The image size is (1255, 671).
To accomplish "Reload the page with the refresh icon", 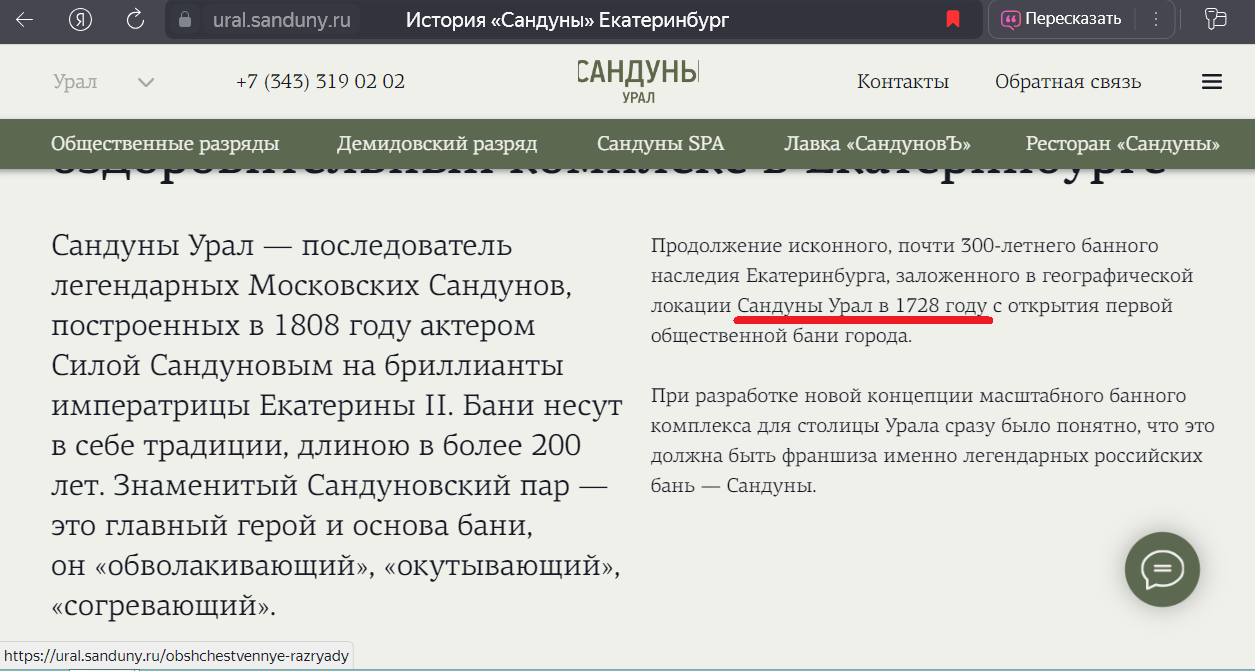I will (x=135, y=20).
